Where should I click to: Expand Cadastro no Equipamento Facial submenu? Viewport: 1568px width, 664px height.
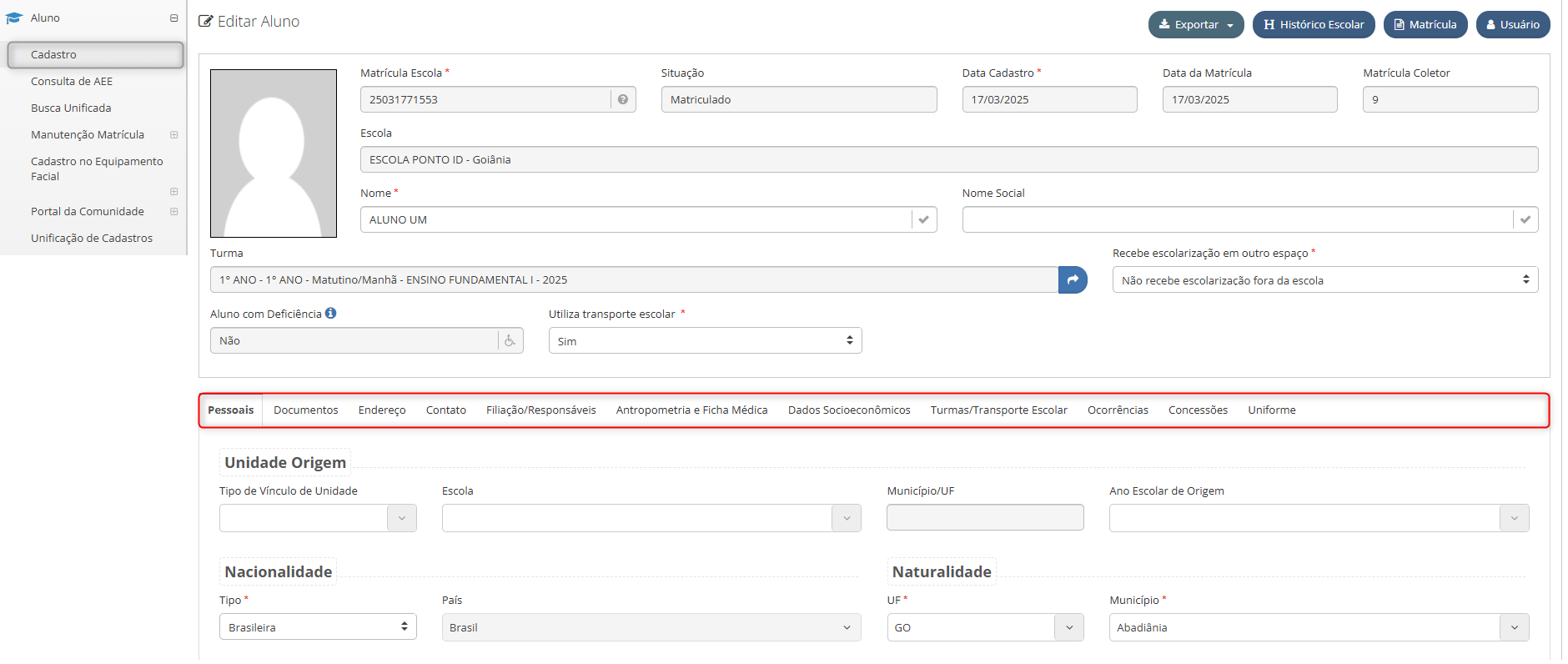[x=173, y=191]
